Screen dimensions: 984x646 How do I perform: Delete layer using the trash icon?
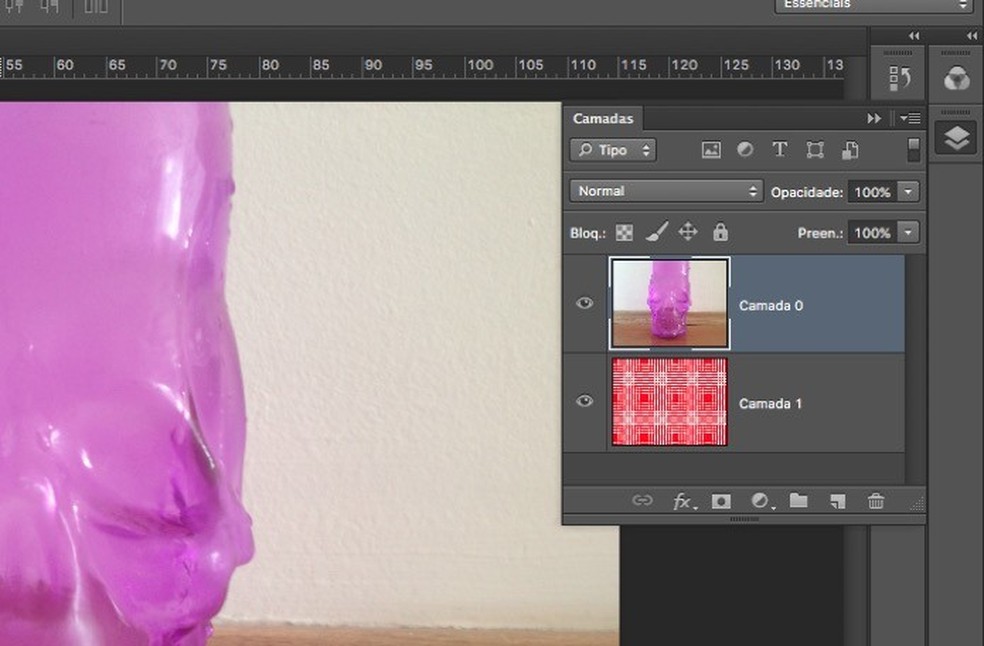coord(876,501)
